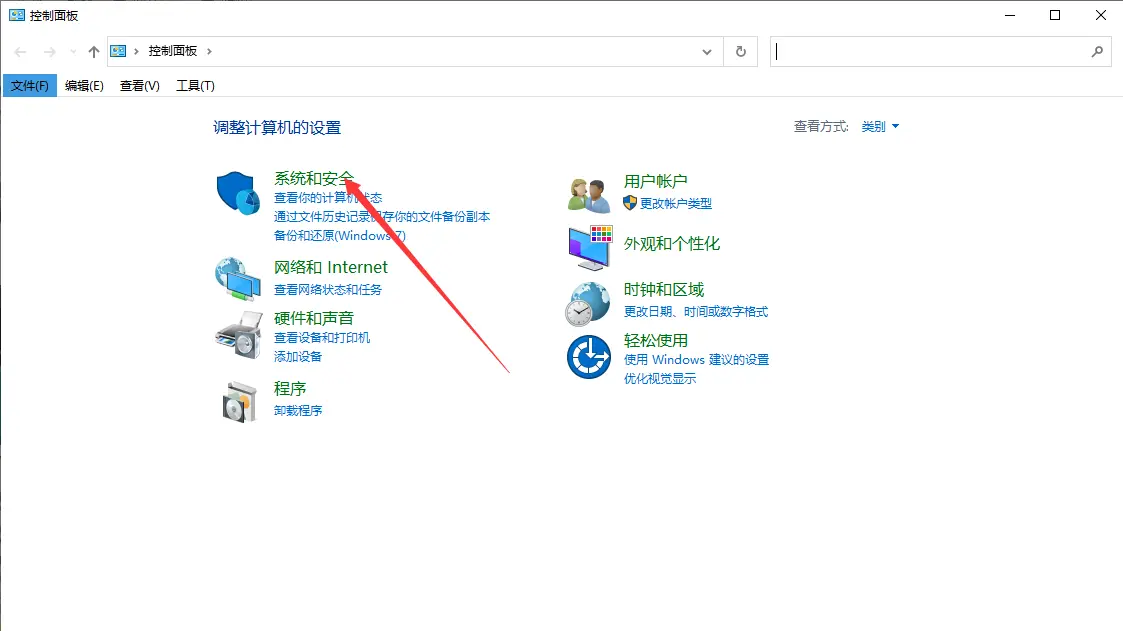Click the back navigation arrow
This screenshot has width=1123, height=631.
[x=20, y=52]
